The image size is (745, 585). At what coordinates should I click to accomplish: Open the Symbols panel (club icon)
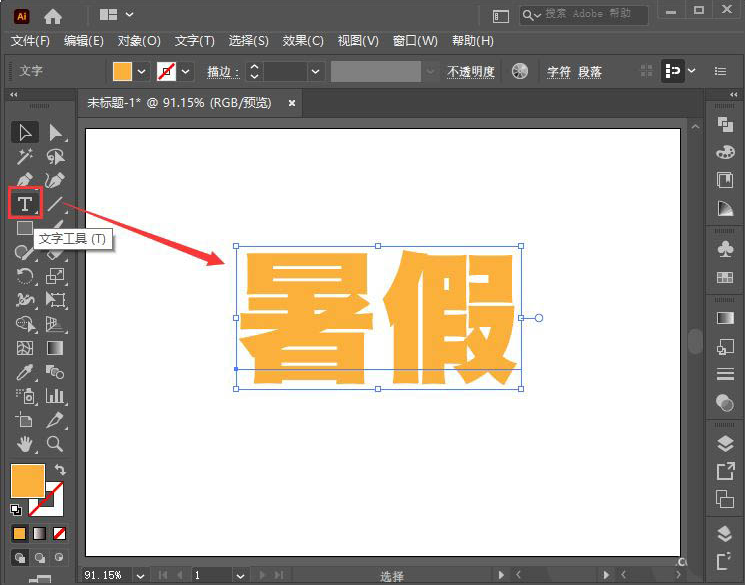(725, 249)
